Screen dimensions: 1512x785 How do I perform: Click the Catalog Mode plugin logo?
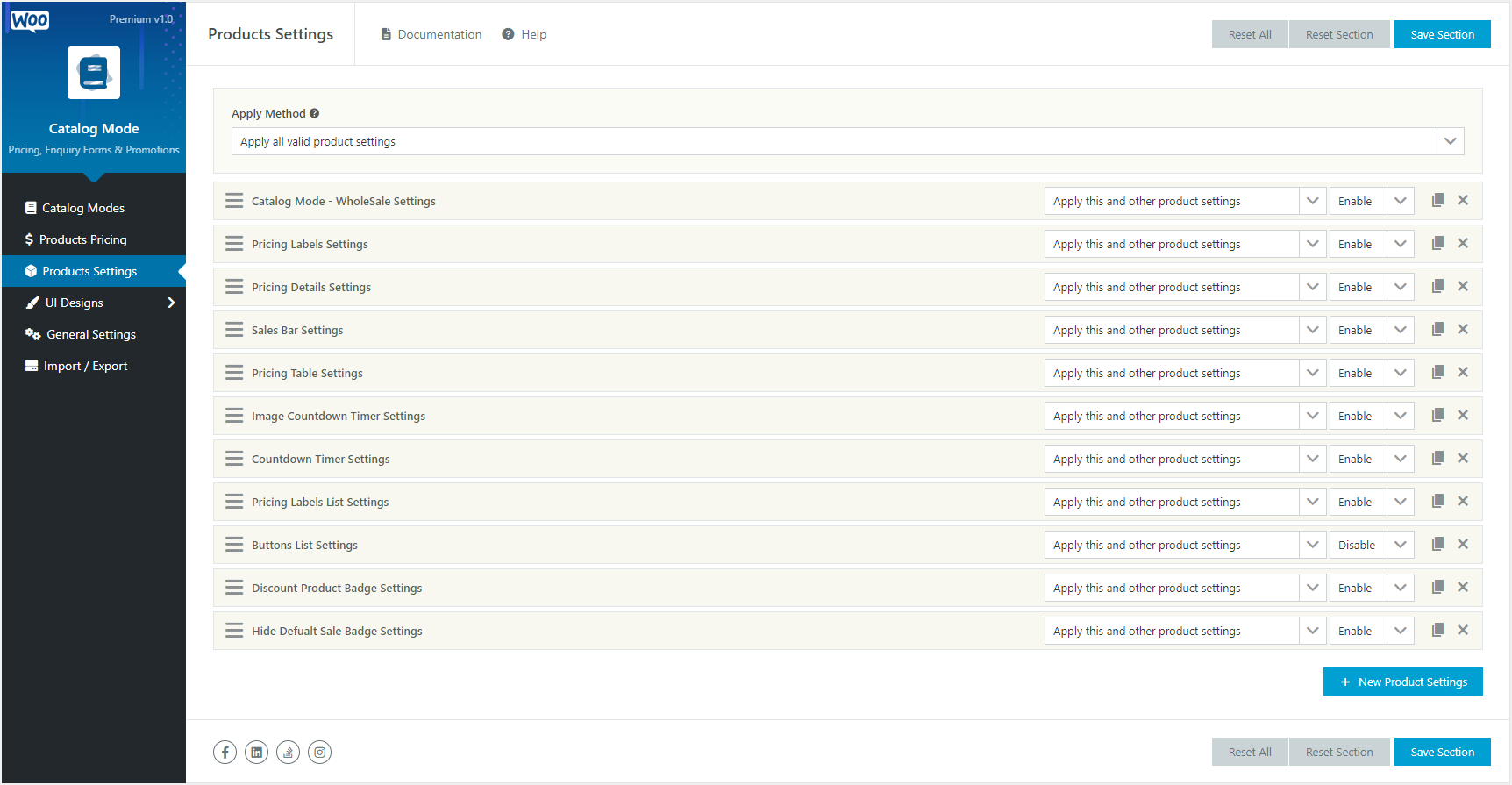point(94,73)
